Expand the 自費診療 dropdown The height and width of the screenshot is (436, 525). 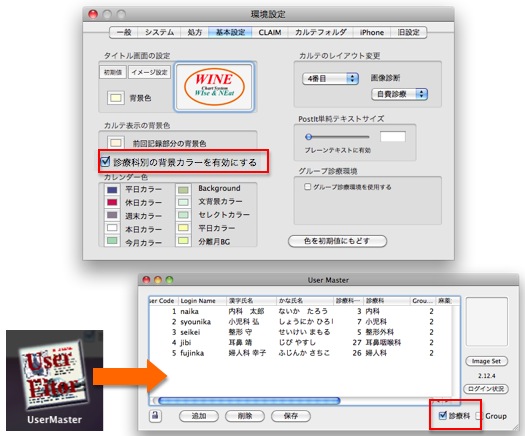pyautogui.click(x=399, y=94)
